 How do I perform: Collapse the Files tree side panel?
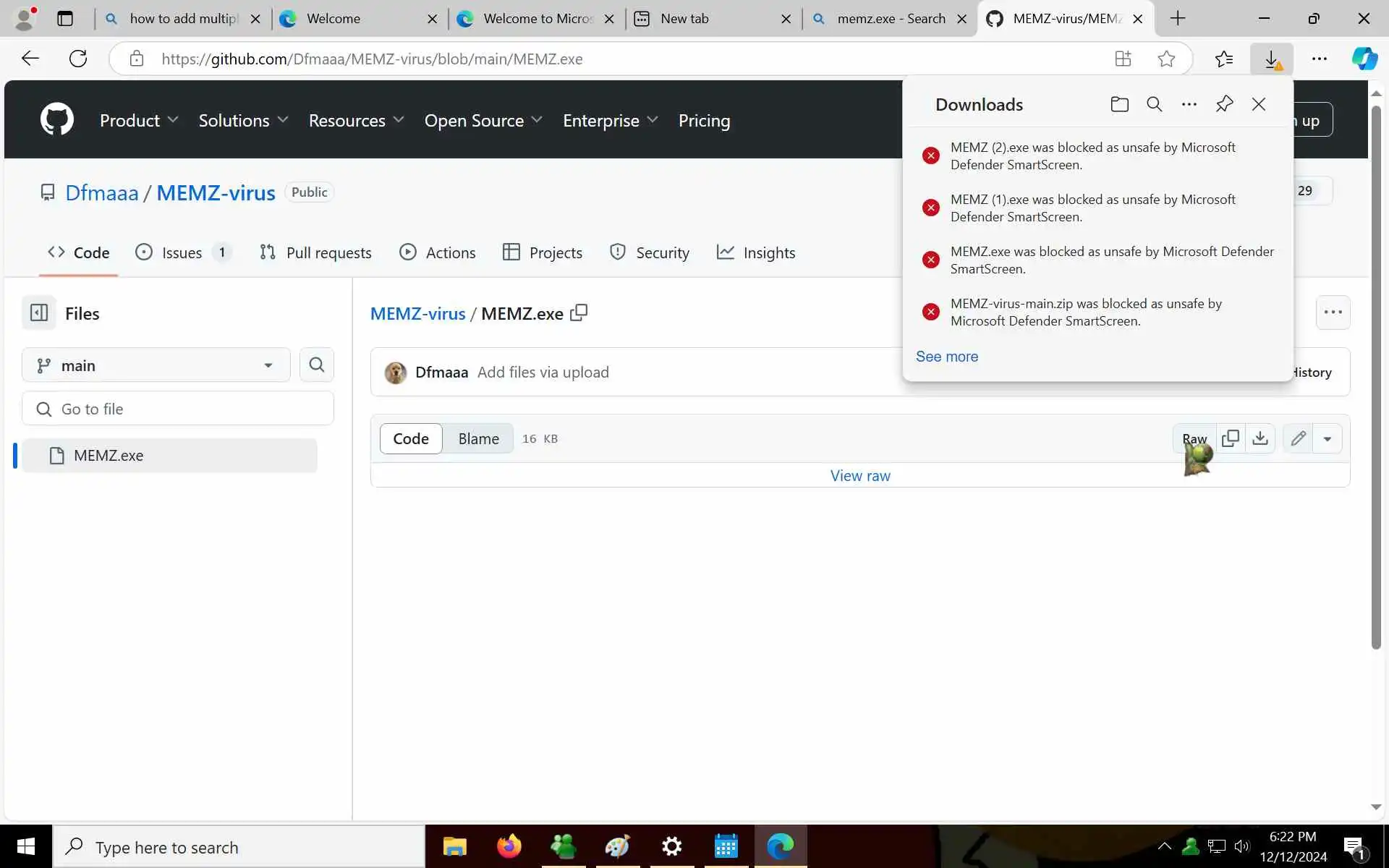pyautogui.click(x=39, y=312)
